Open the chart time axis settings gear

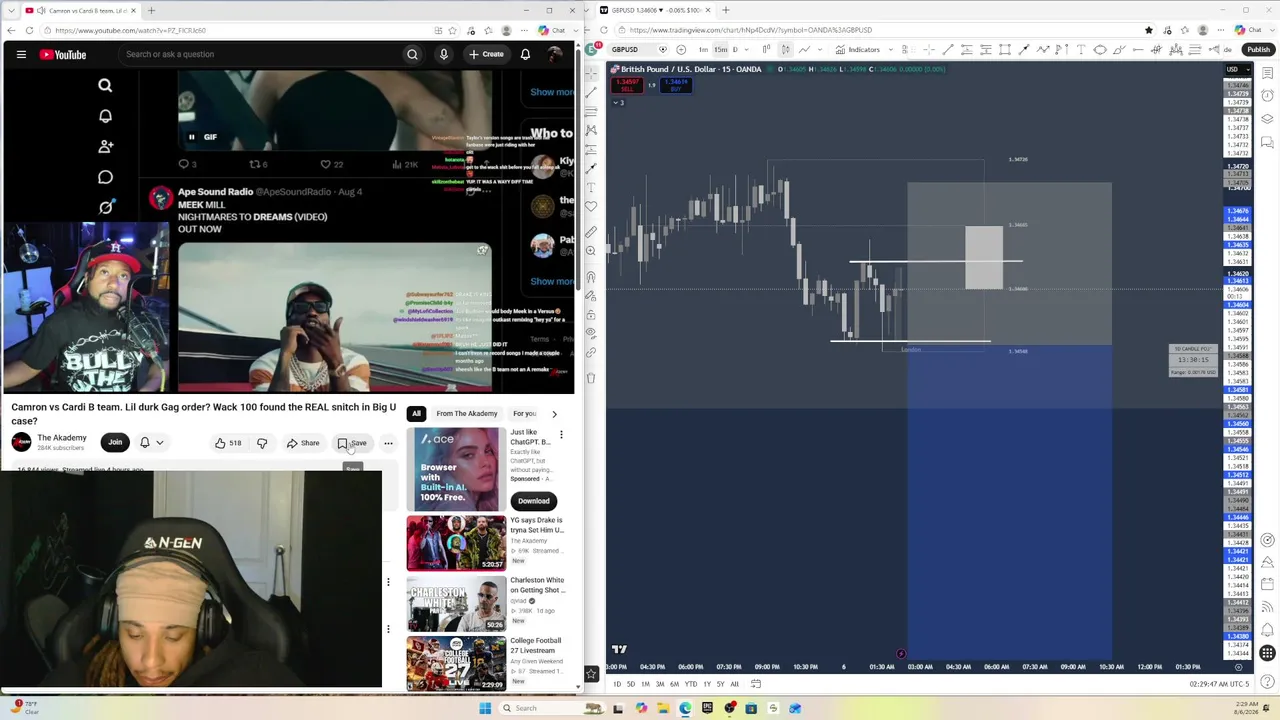(1239, 667)
